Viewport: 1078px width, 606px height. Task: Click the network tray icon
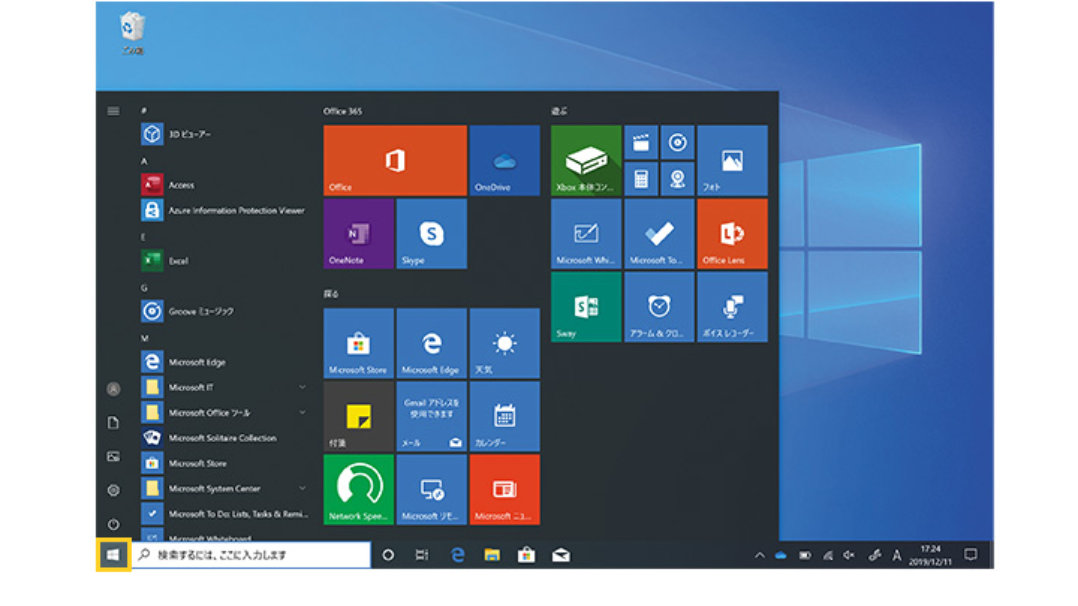coord(827,555)
